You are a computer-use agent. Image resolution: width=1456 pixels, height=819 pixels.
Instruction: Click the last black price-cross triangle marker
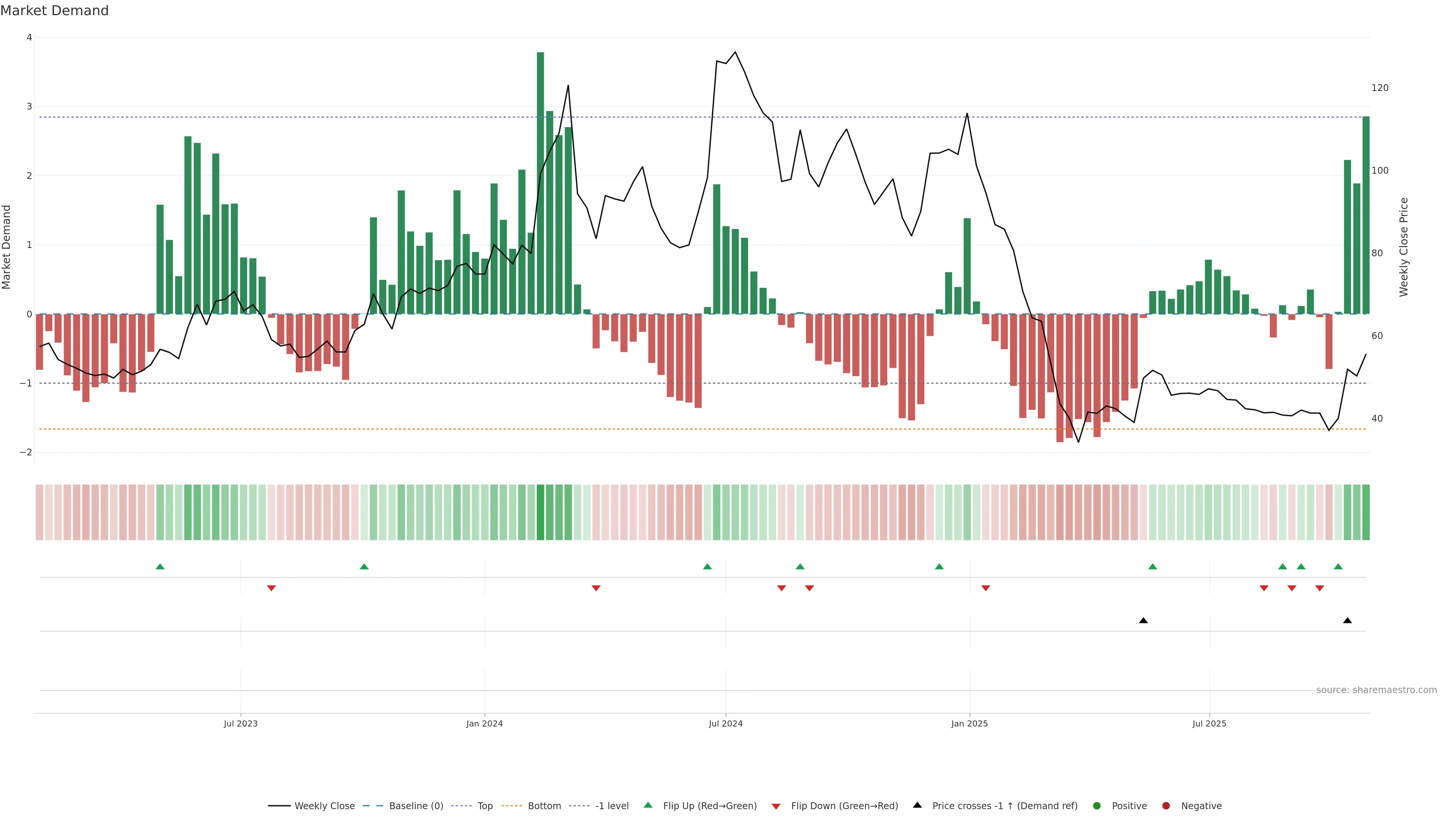click(1348, 621)
